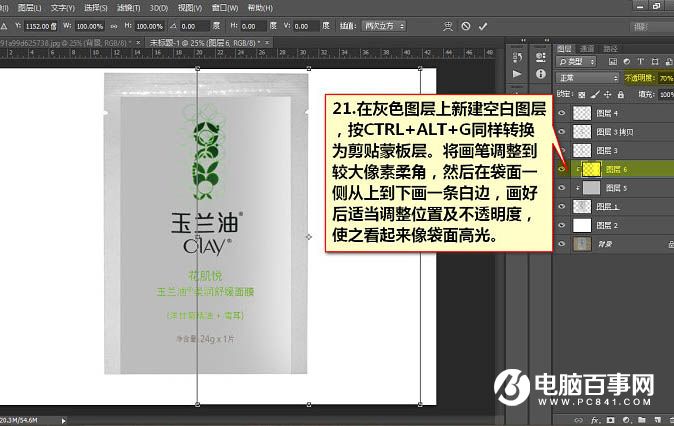Click the layer fill 100% field
The image size is (674, 426).
point(666,95)
